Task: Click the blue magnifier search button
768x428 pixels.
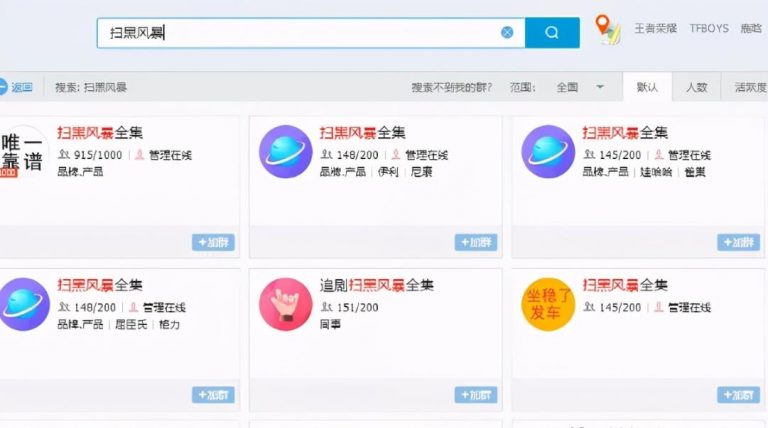Action: [x=552, y=32]
